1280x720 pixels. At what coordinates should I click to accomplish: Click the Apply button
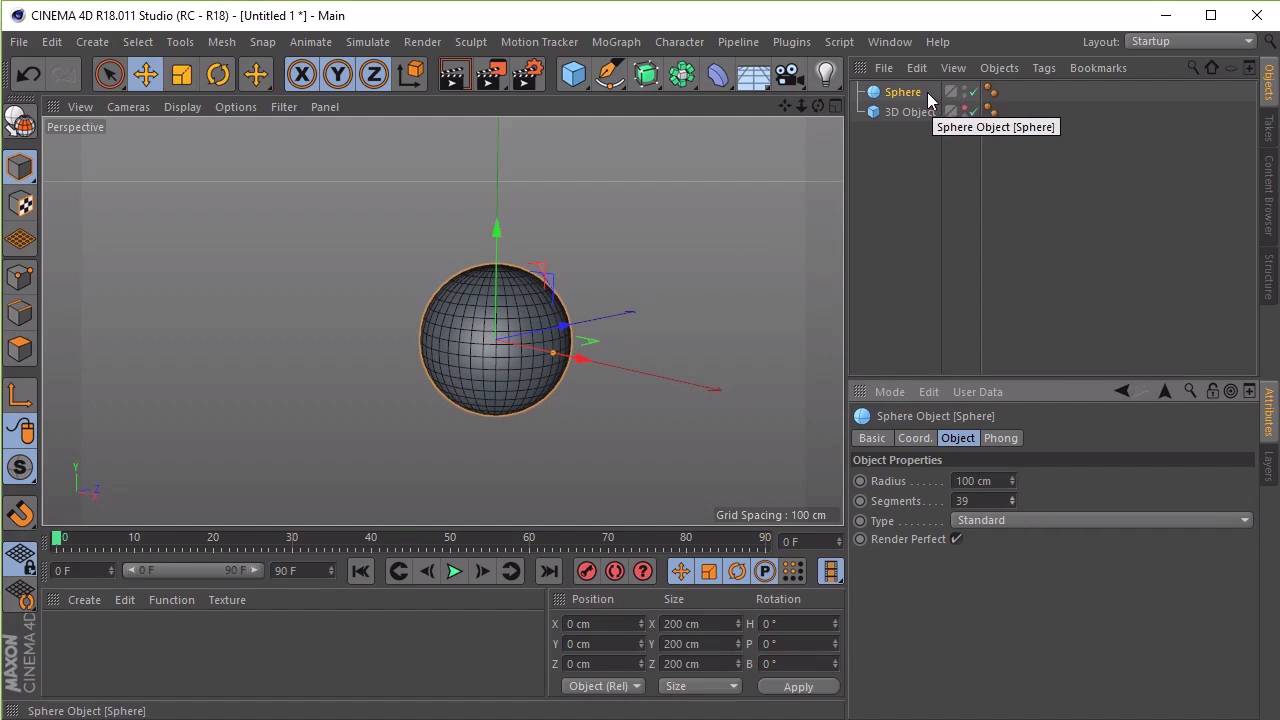point(798,687)
